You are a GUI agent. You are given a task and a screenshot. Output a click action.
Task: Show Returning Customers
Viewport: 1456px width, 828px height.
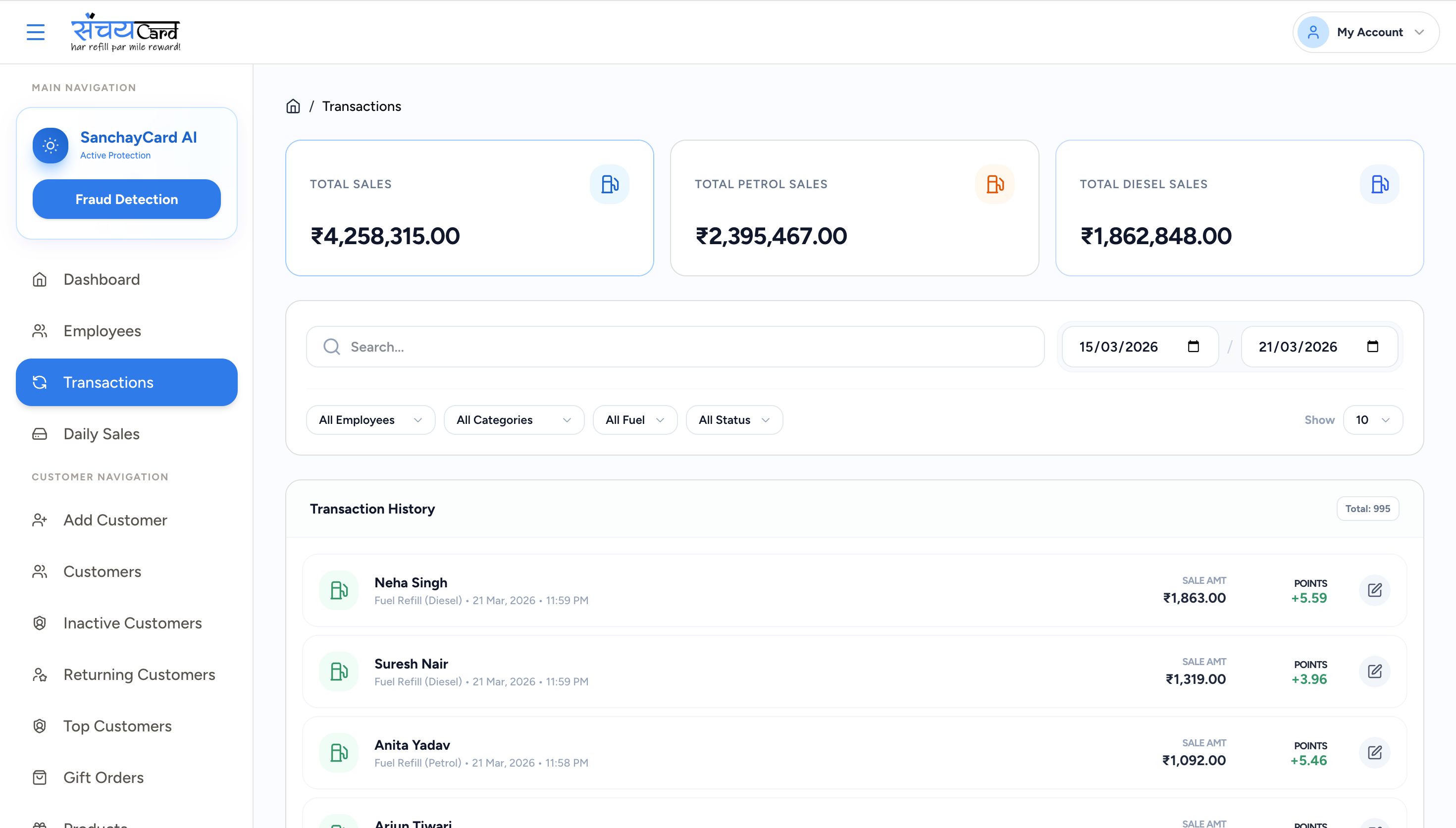pyautogui.click(x=127, y=674)
